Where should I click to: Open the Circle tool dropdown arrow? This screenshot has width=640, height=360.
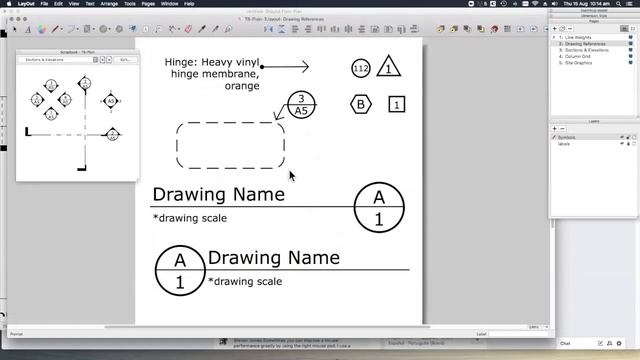point(110,29)
